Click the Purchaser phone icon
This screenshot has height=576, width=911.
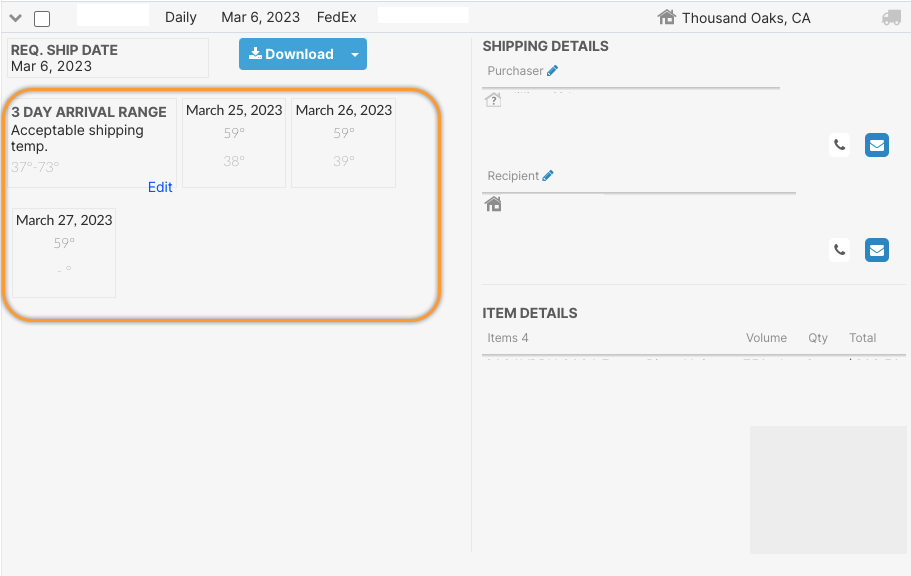[x=840, y=145]
